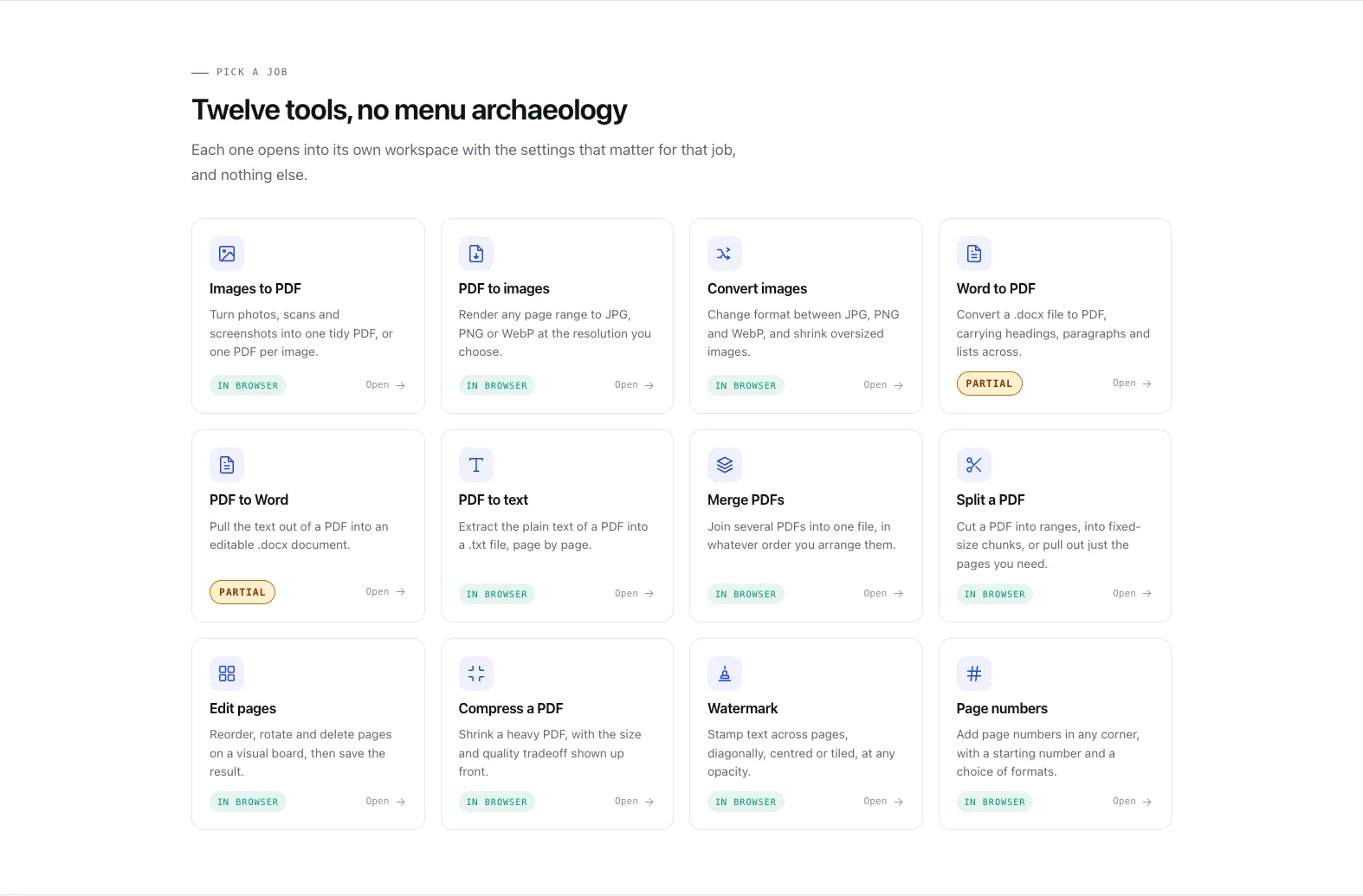This screenshot has width=1363, height=896.
Task: Click the Merge PDFs layers icon
Action: pos(725,465)
